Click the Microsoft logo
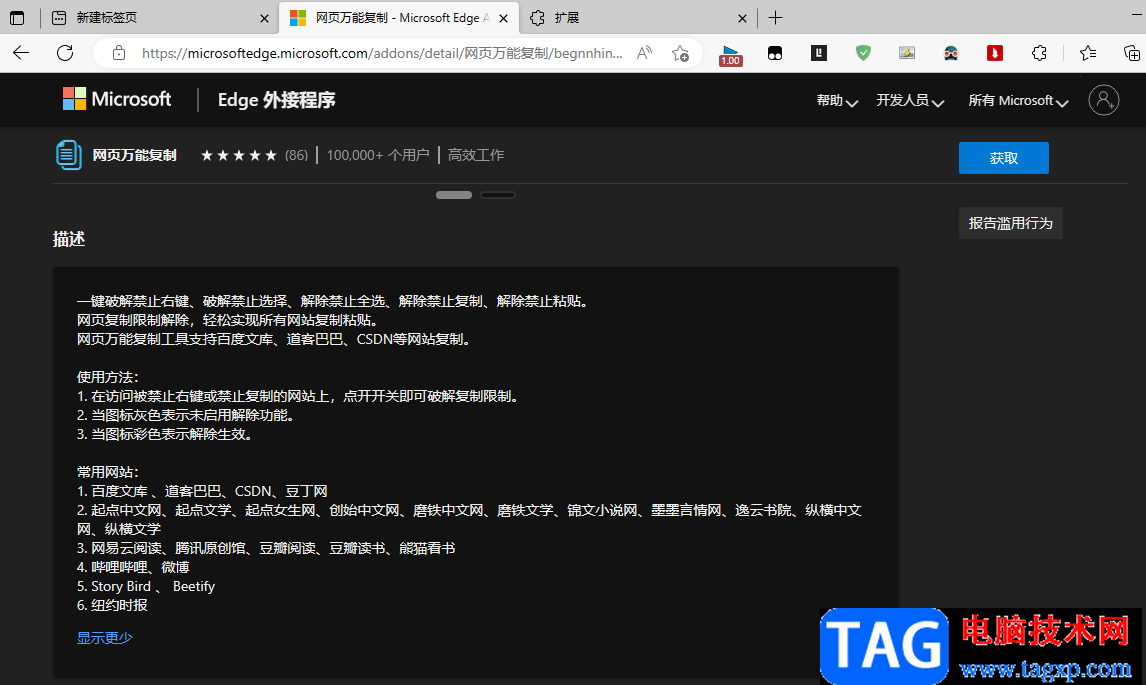 pyautogui.click(x=117, y=99)
